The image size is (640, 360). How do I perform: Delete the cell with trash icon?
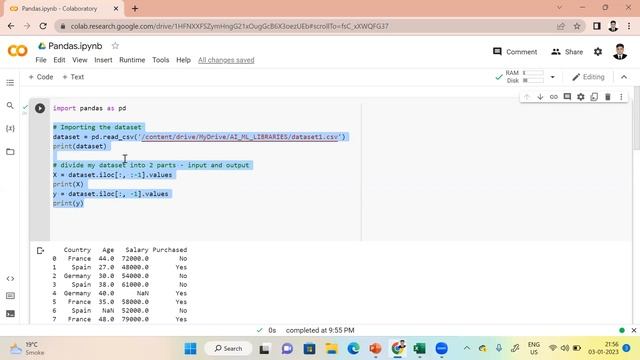[607, 97]
